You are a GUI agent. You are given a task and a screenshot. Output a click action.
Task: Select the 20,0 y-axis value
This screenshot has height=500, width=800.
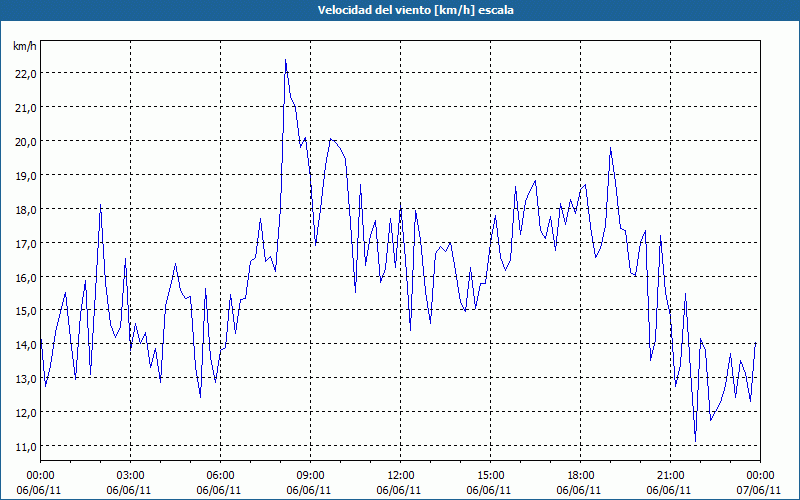tap(26, 141)
